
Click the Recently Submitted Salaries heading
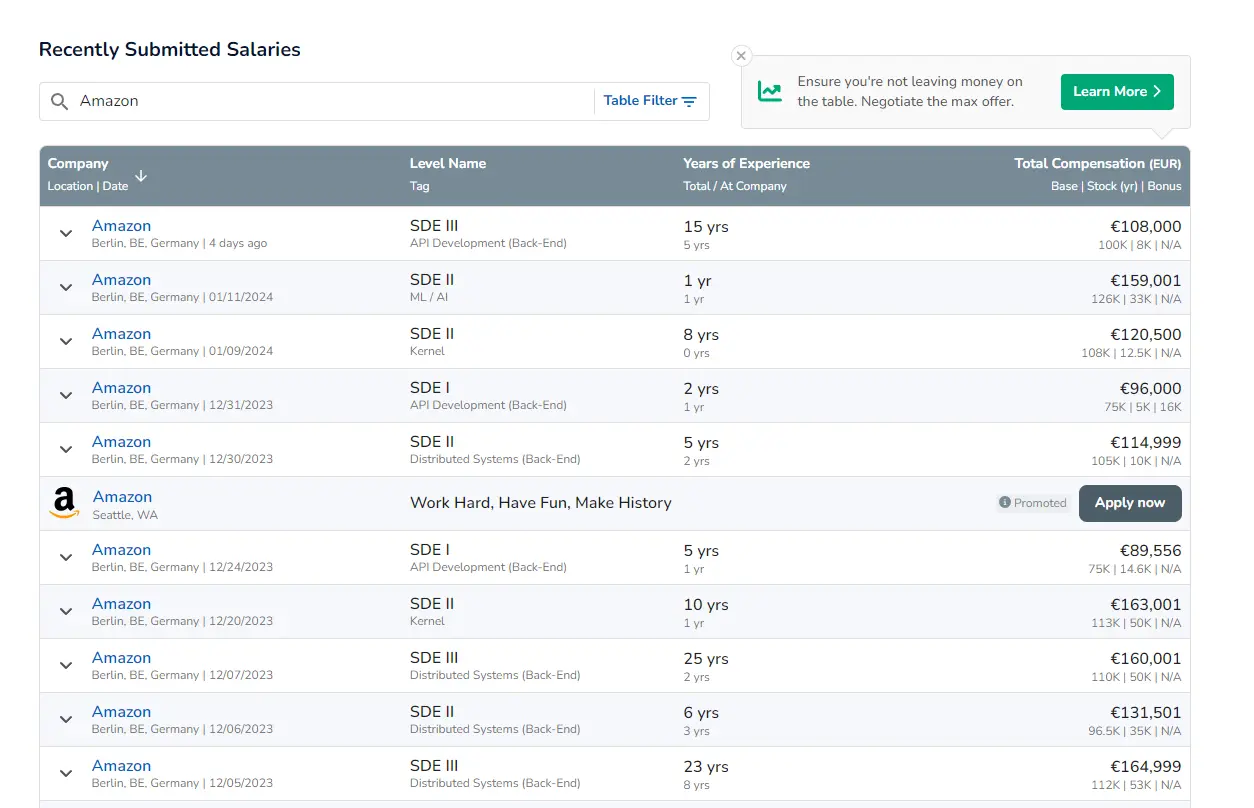click(170, 50)
